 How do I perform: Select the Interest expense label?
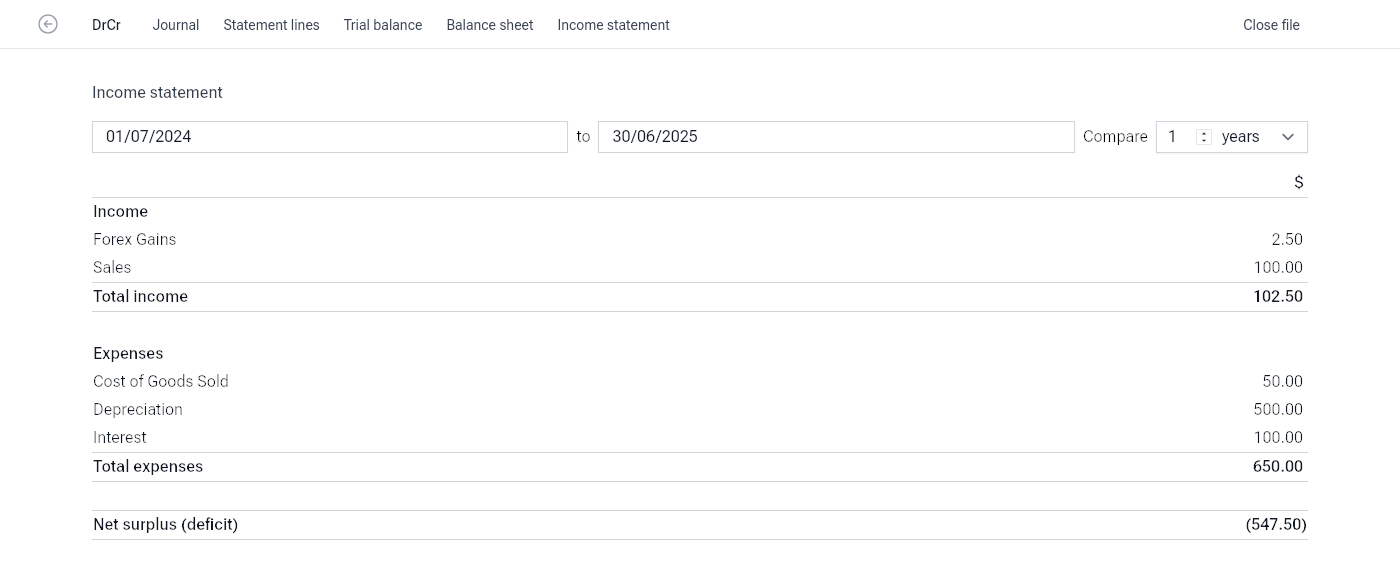click(120, 437)
